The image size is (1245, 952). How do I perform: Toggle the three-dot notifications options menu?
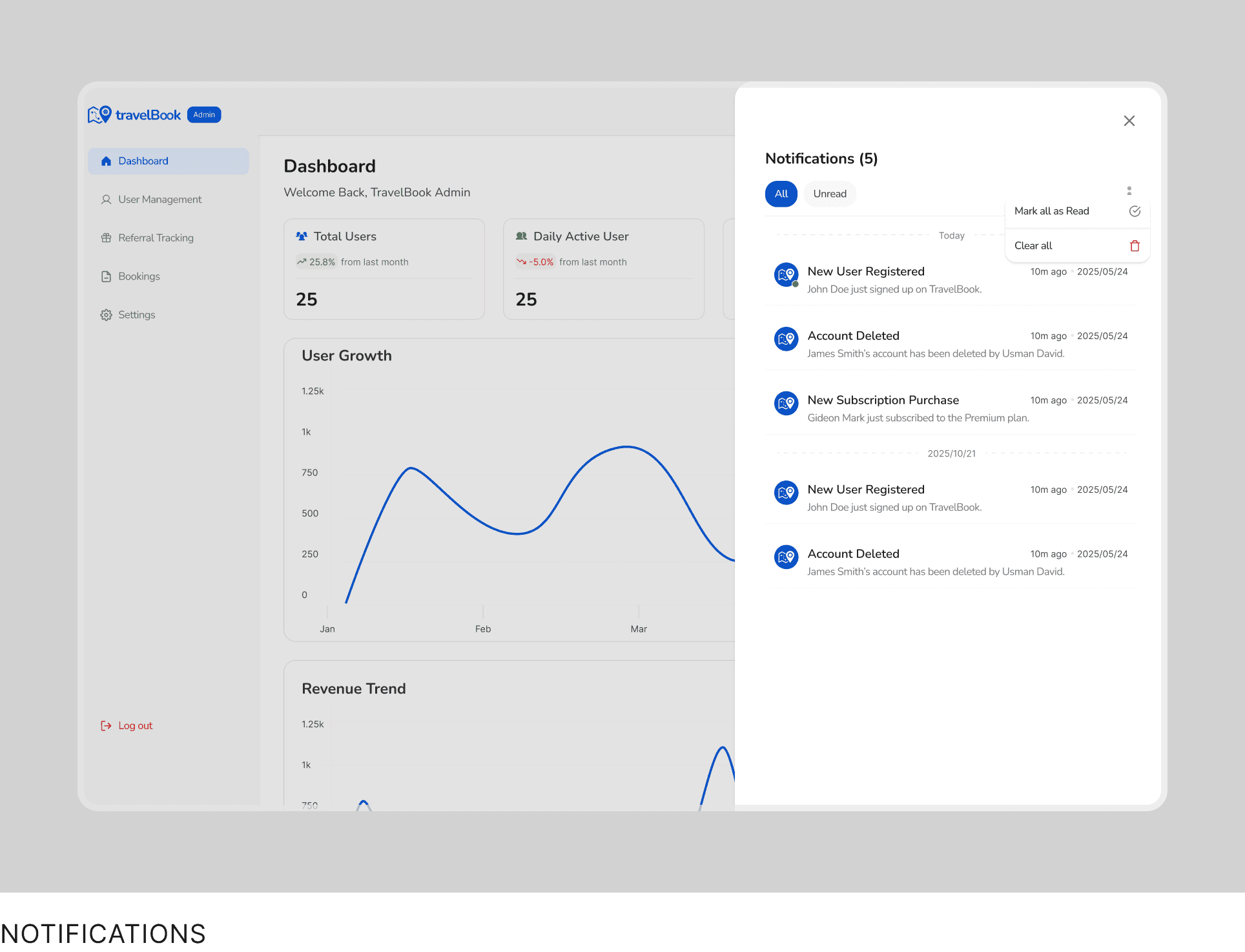click(x=1129, y=191)
